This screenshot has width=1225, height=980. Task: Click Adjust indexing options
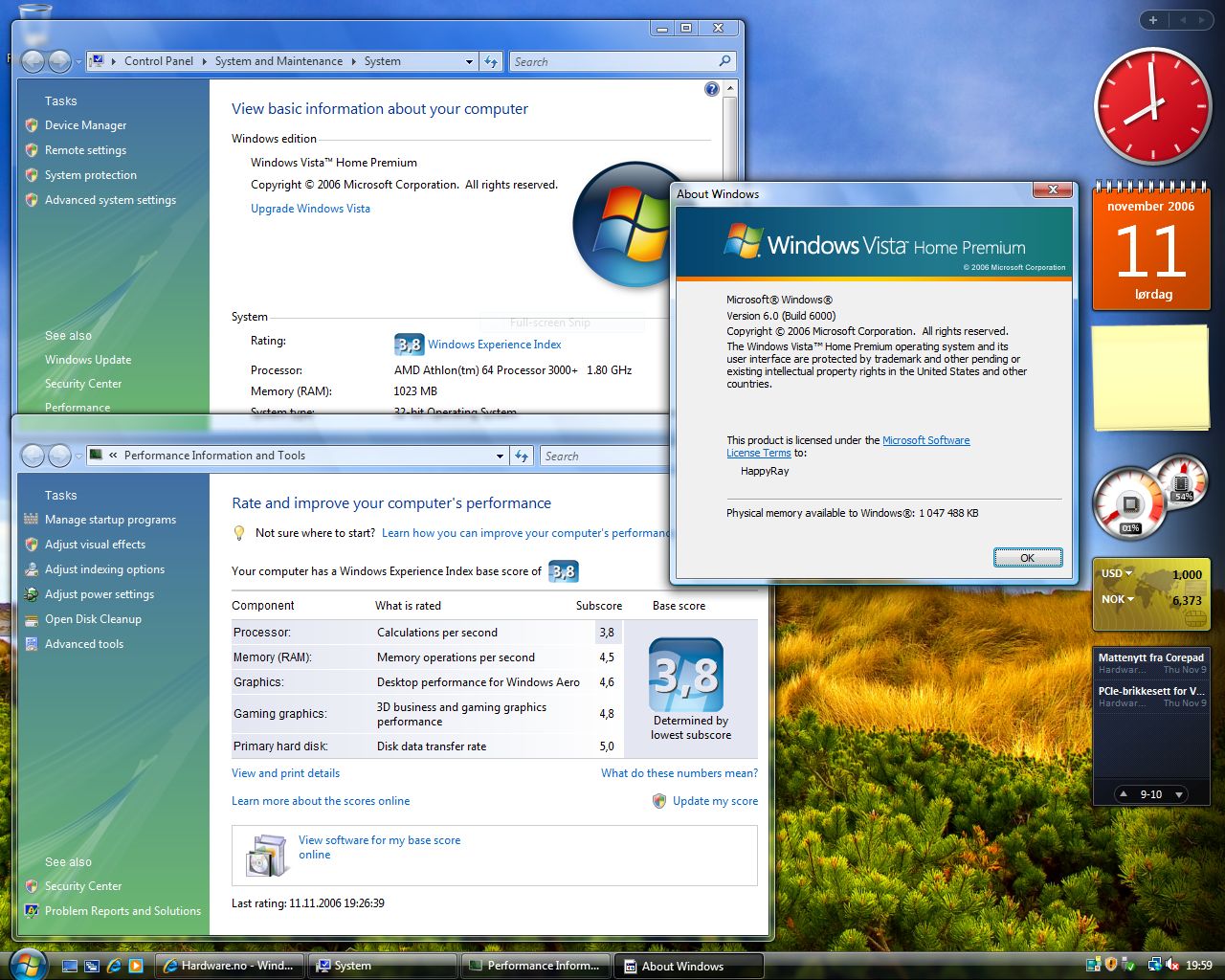pos(104,569)
